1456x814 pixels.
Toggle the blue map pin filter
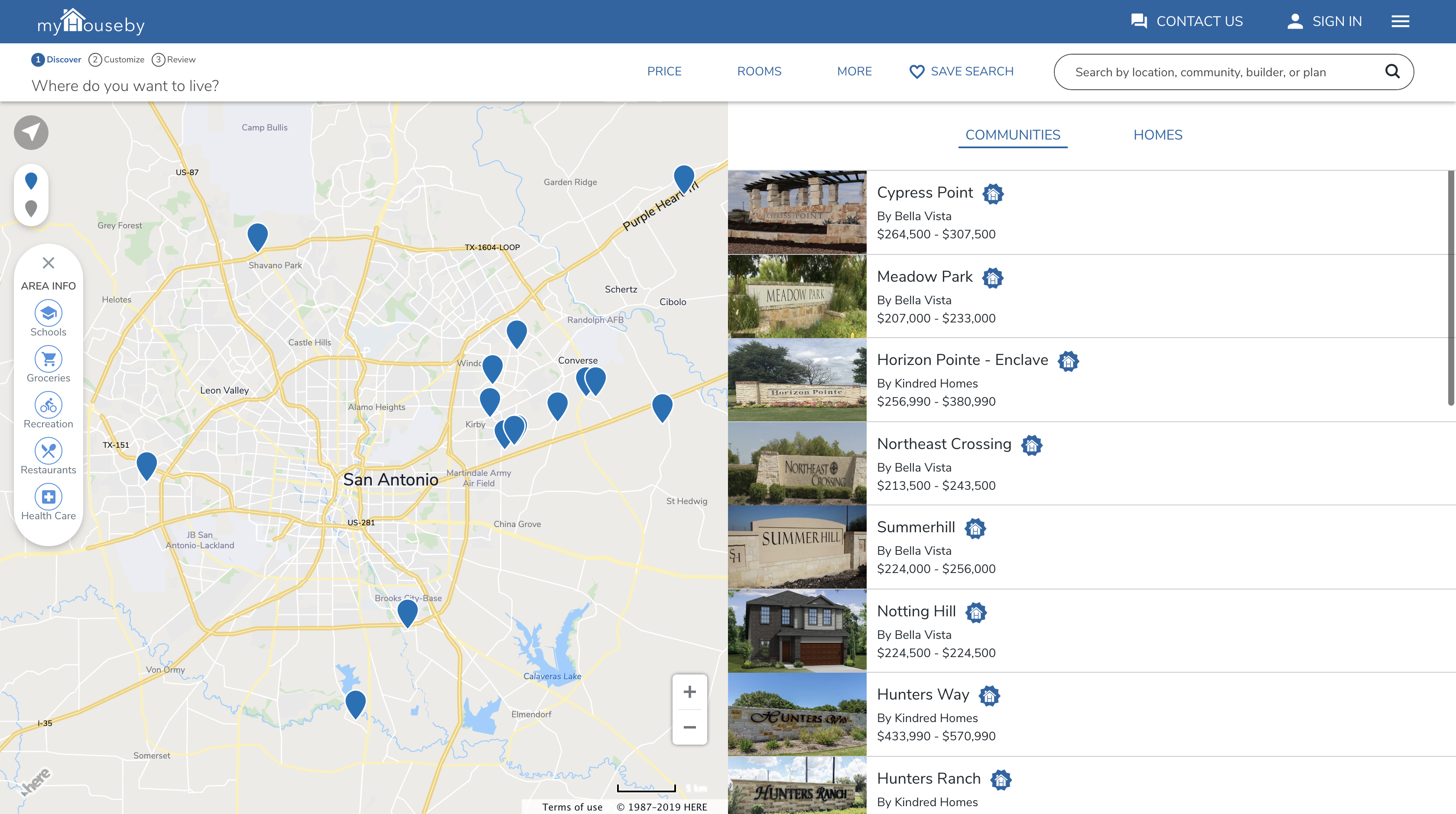pos(31,181)
